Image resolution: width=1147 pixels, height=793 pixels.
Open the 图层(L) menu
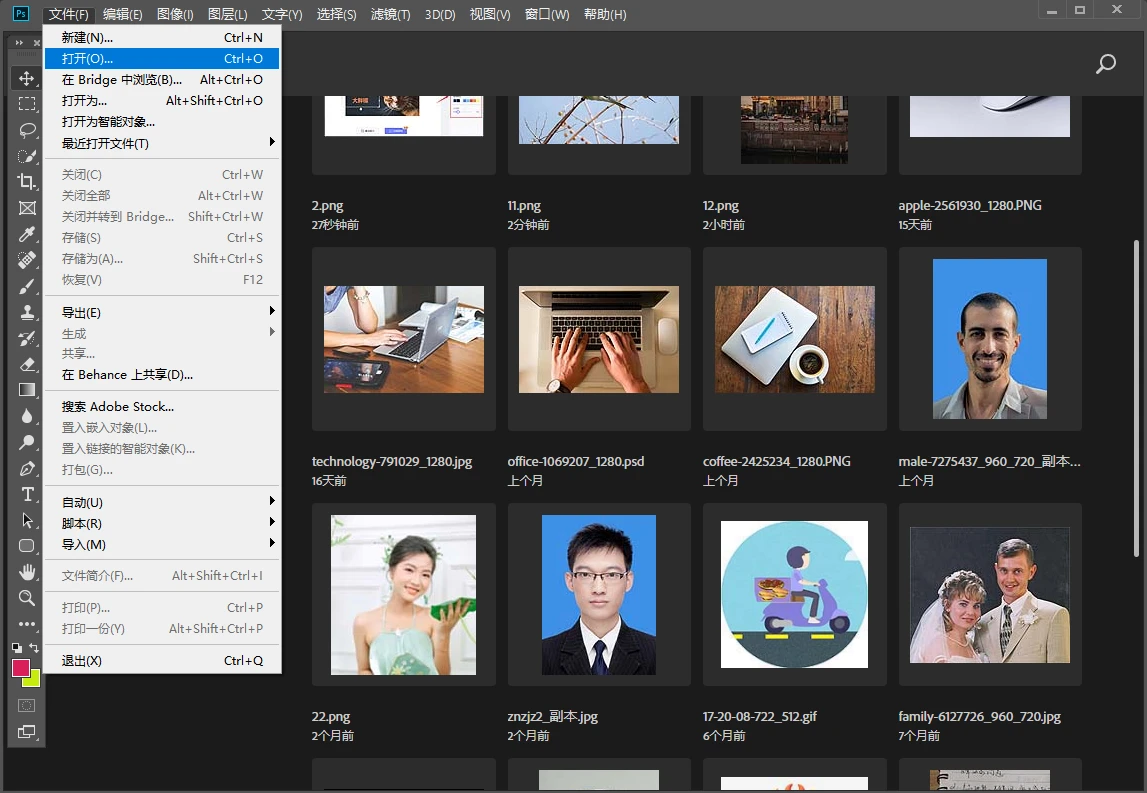pyautogui.click(x=227, y=15)
